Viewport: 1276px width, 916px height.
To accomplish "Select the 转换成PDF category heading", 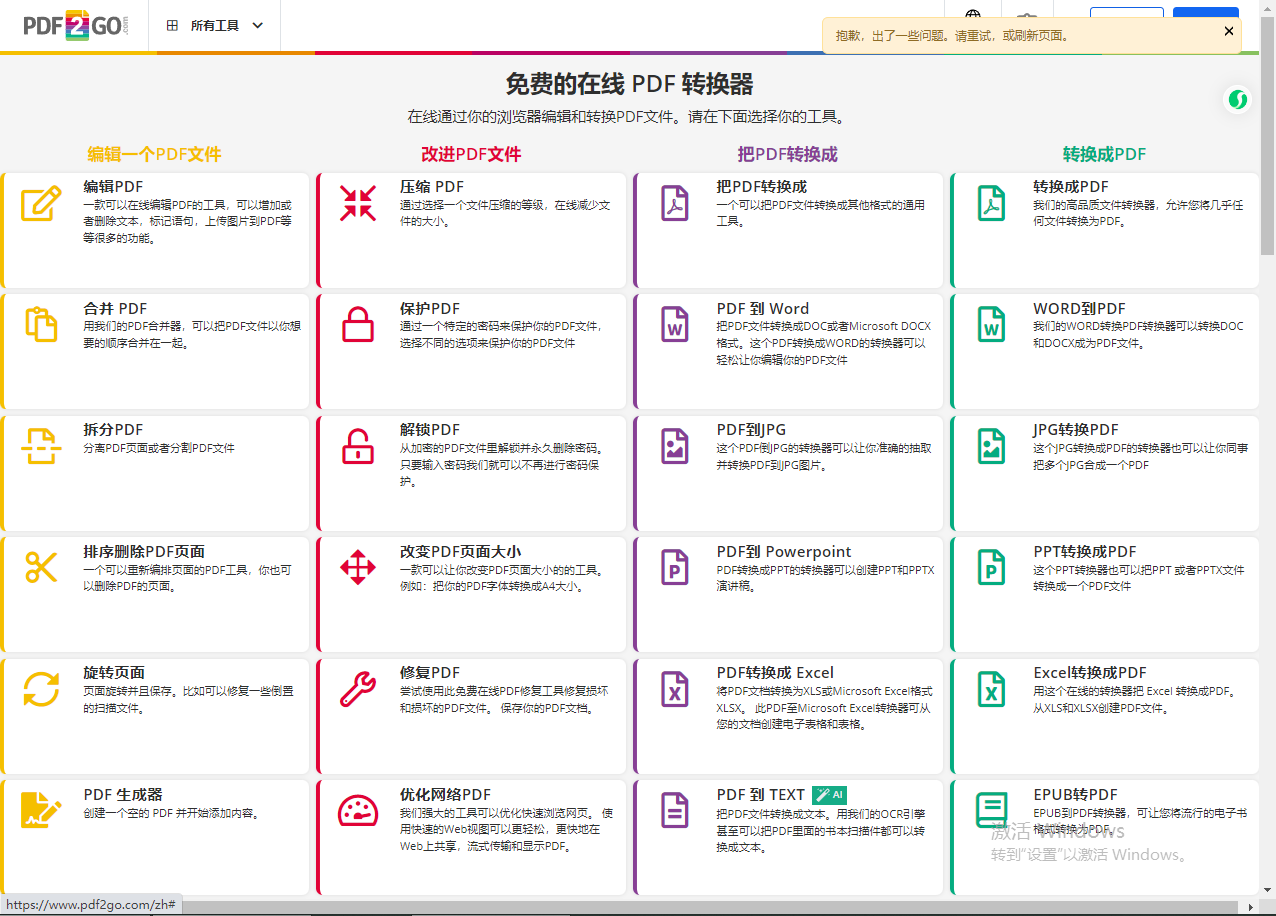I will point(1104,154).
